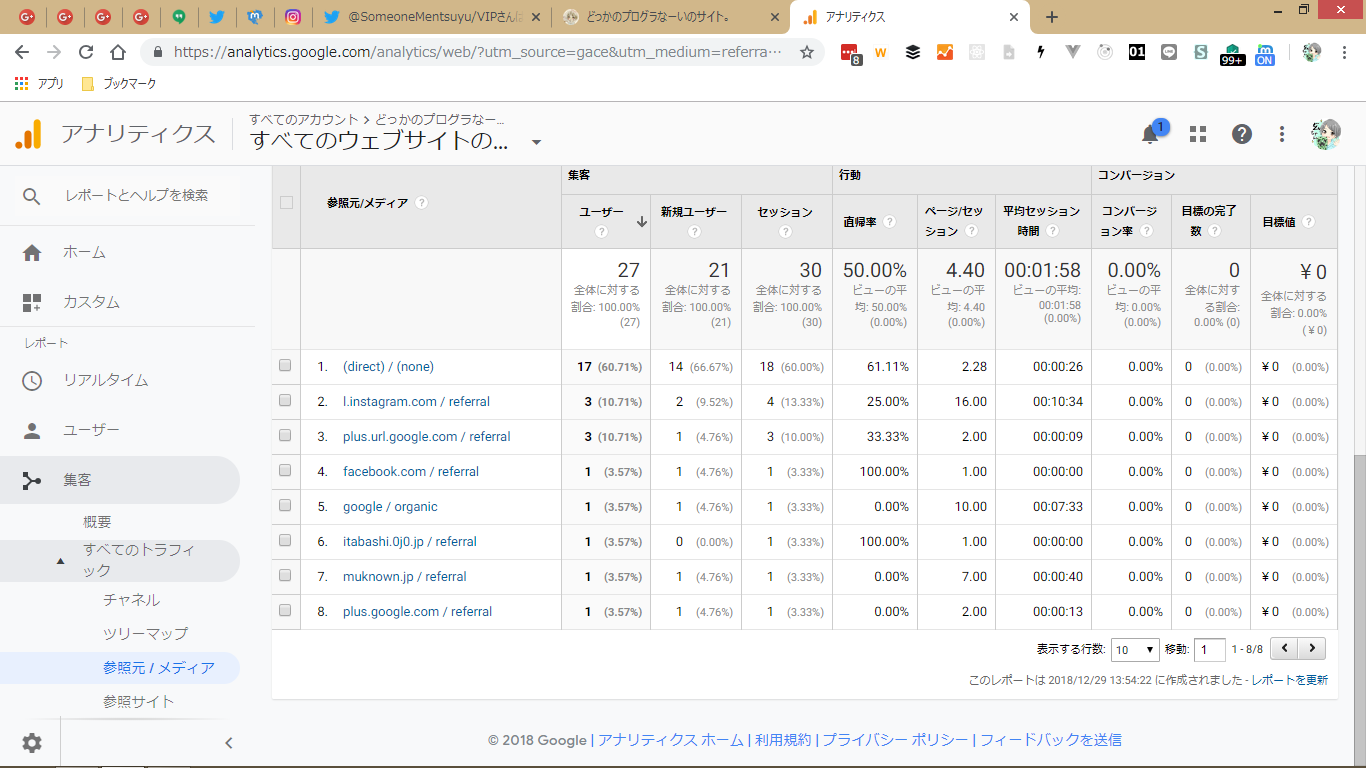Open the rows-to-show dropdown

click(1135, 649)
